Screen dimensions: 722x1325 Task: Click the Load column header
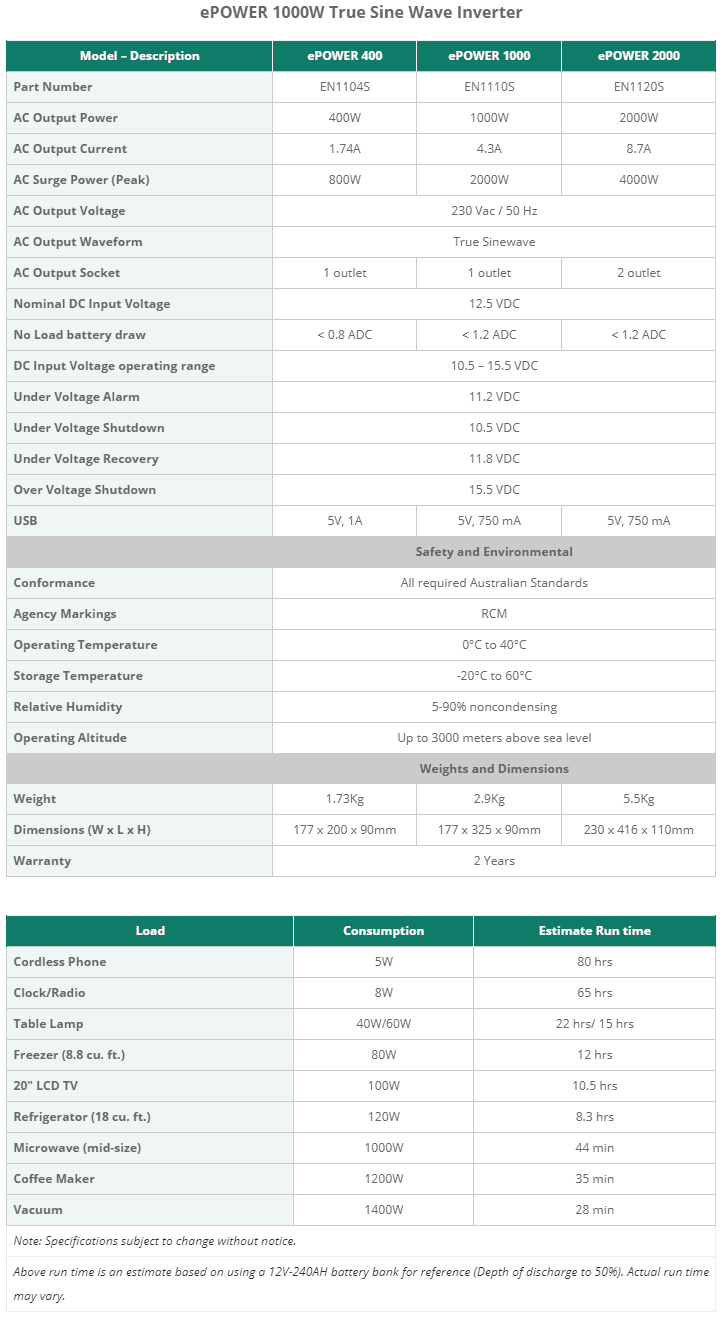pos(150,931)
